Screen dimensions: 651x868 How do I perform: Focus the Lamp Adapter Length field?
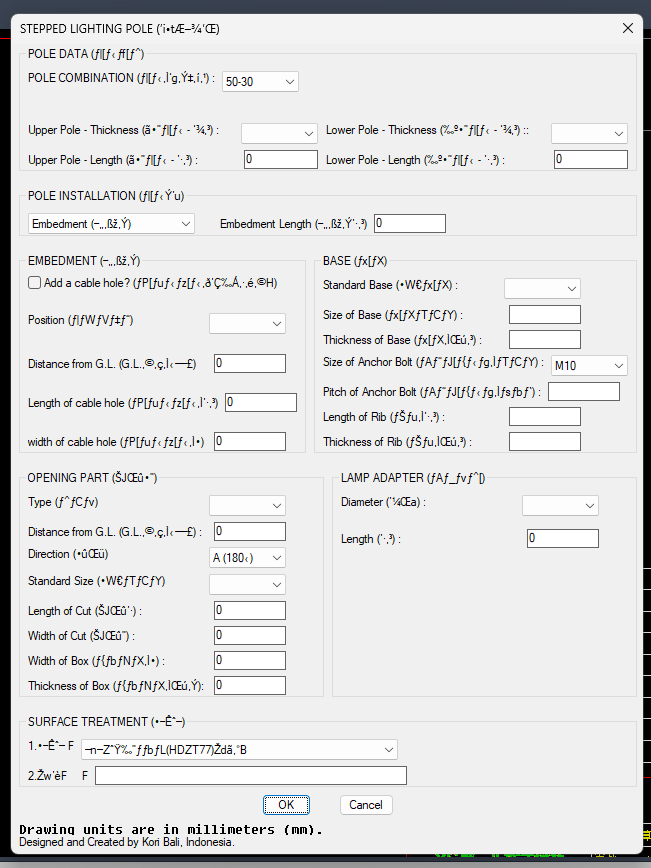point(562,539)
